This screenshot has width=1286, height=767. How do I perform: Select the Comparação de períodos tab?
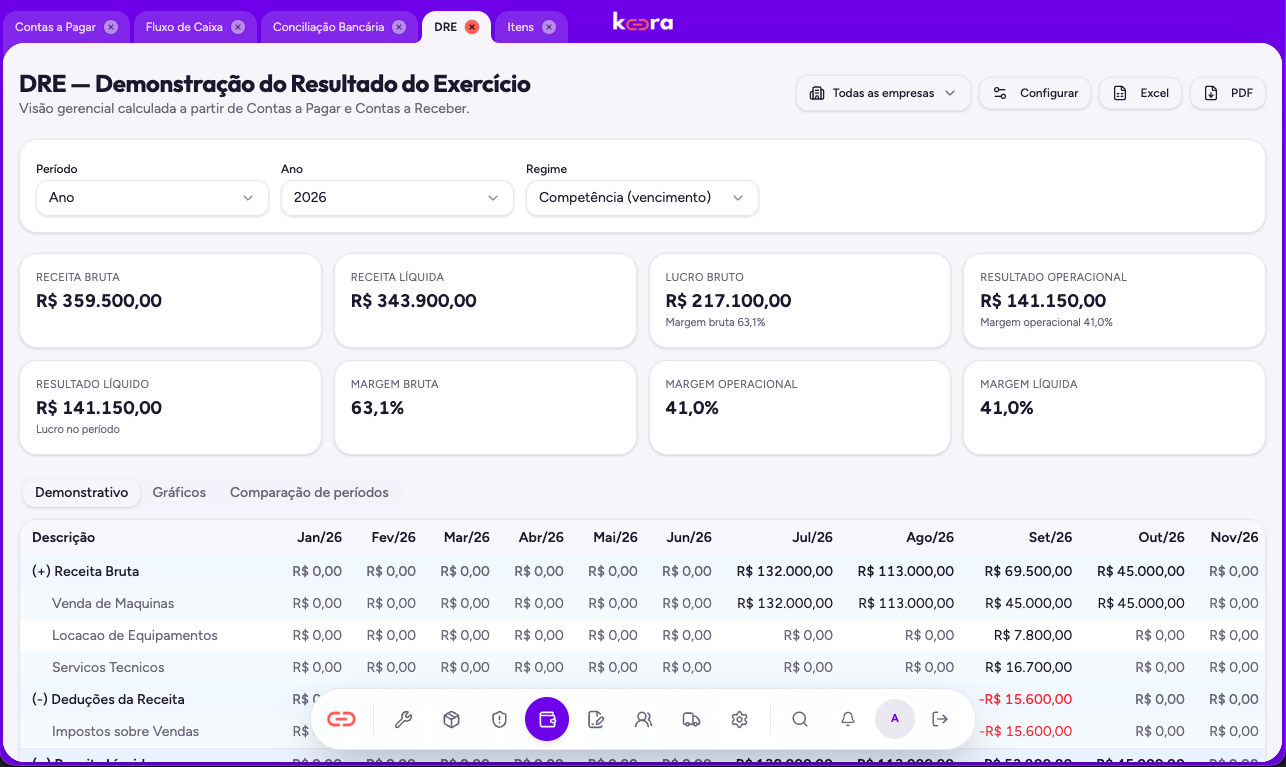(x=310, y=492)
